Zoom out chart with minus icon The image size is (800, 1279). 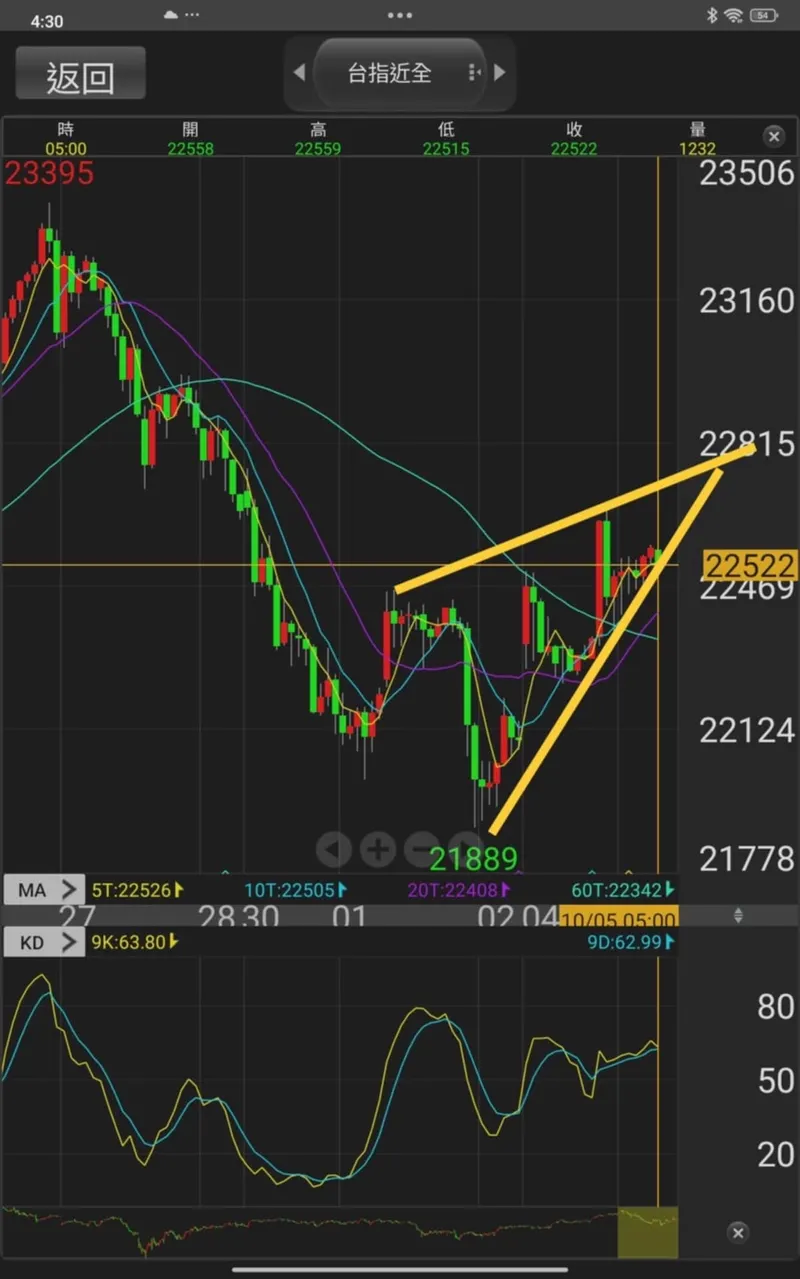(x=421, y=850)
